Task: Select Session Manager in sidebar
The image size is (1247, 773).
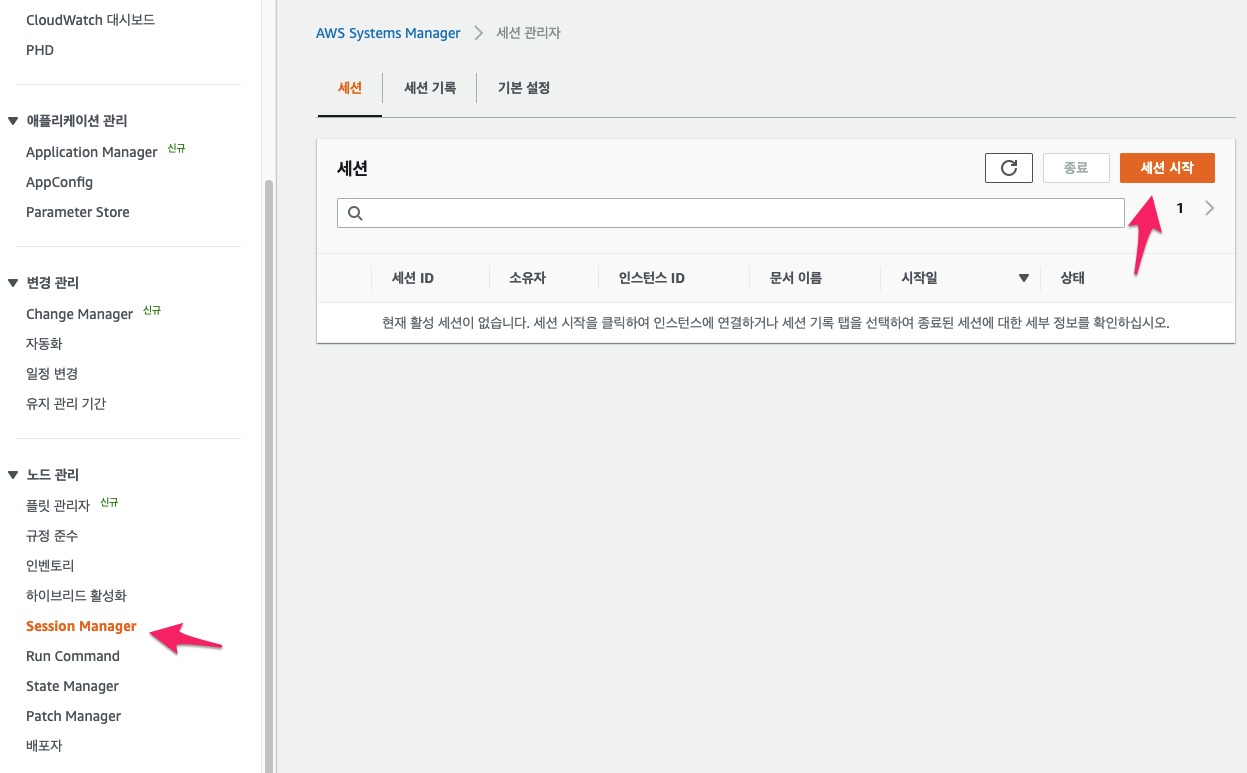Action: pos(81,626)
